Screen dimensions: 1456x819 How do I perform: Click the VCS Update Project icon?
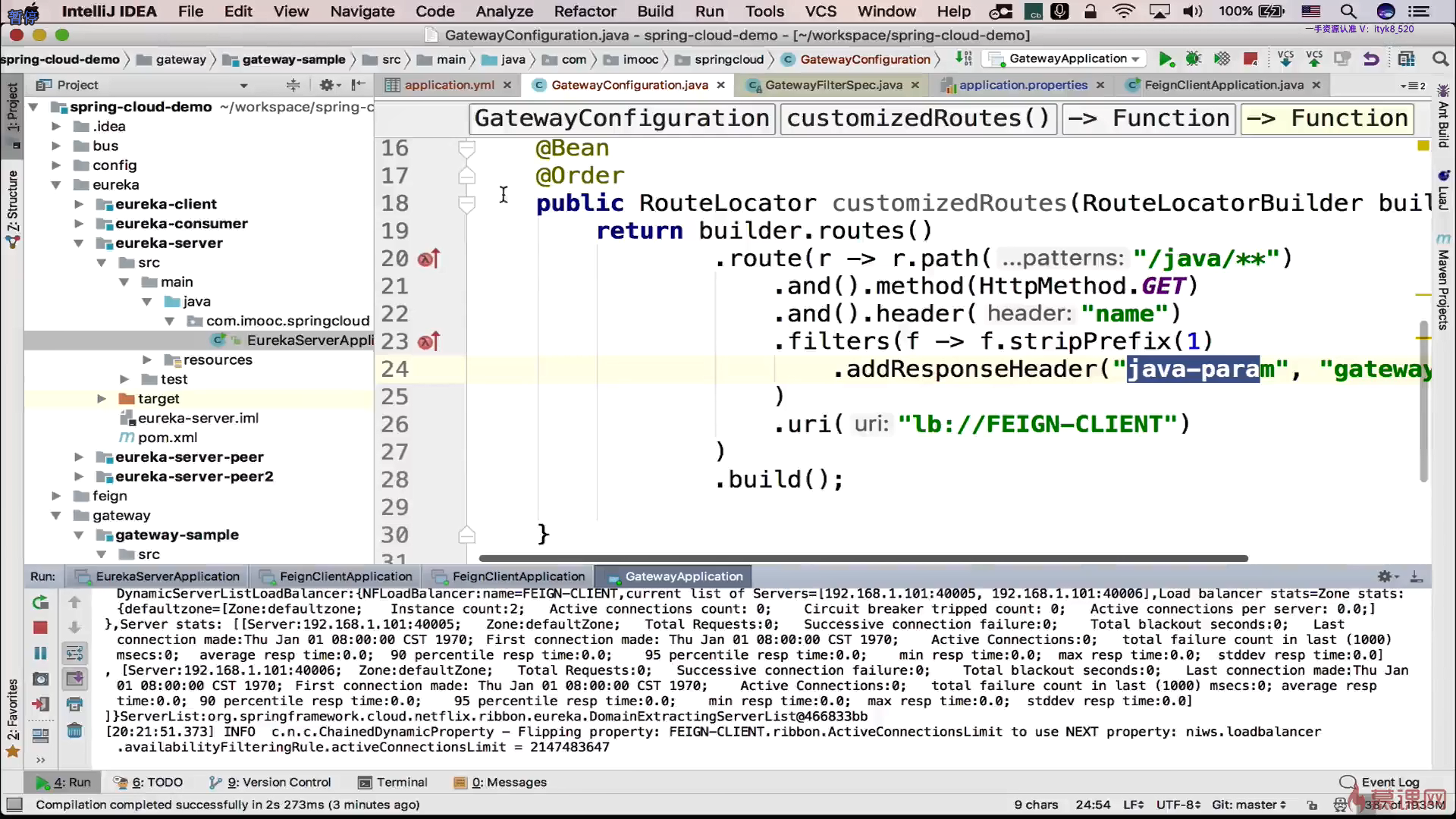1285,59
